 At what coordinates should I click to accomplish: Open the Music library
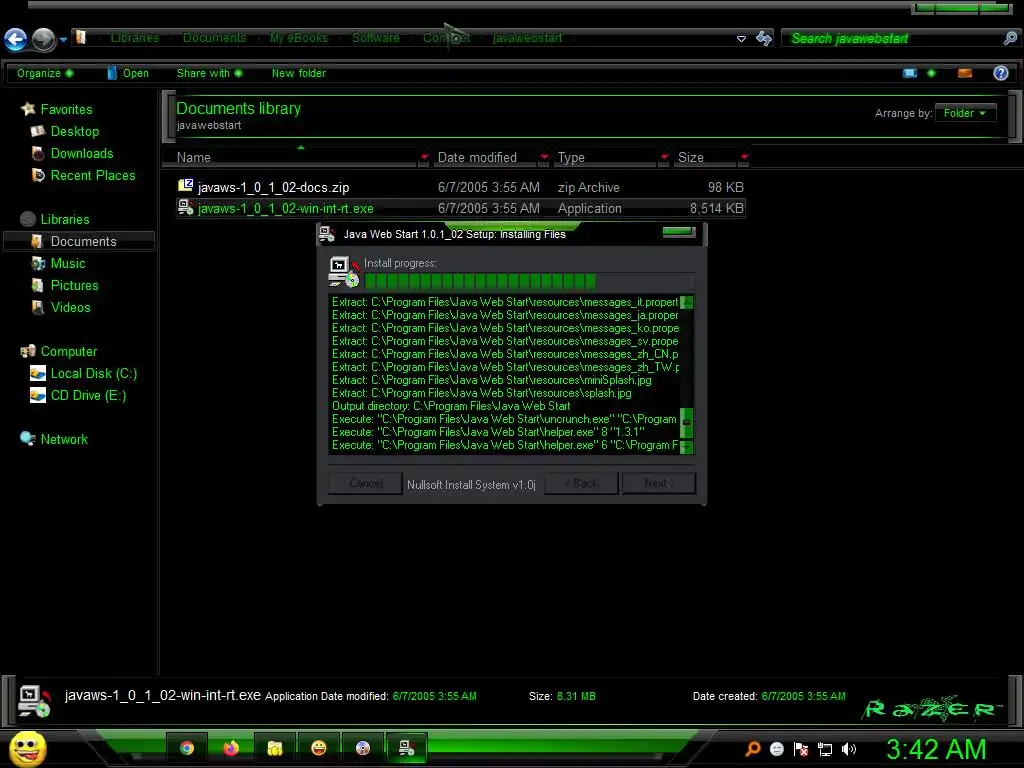68,263
